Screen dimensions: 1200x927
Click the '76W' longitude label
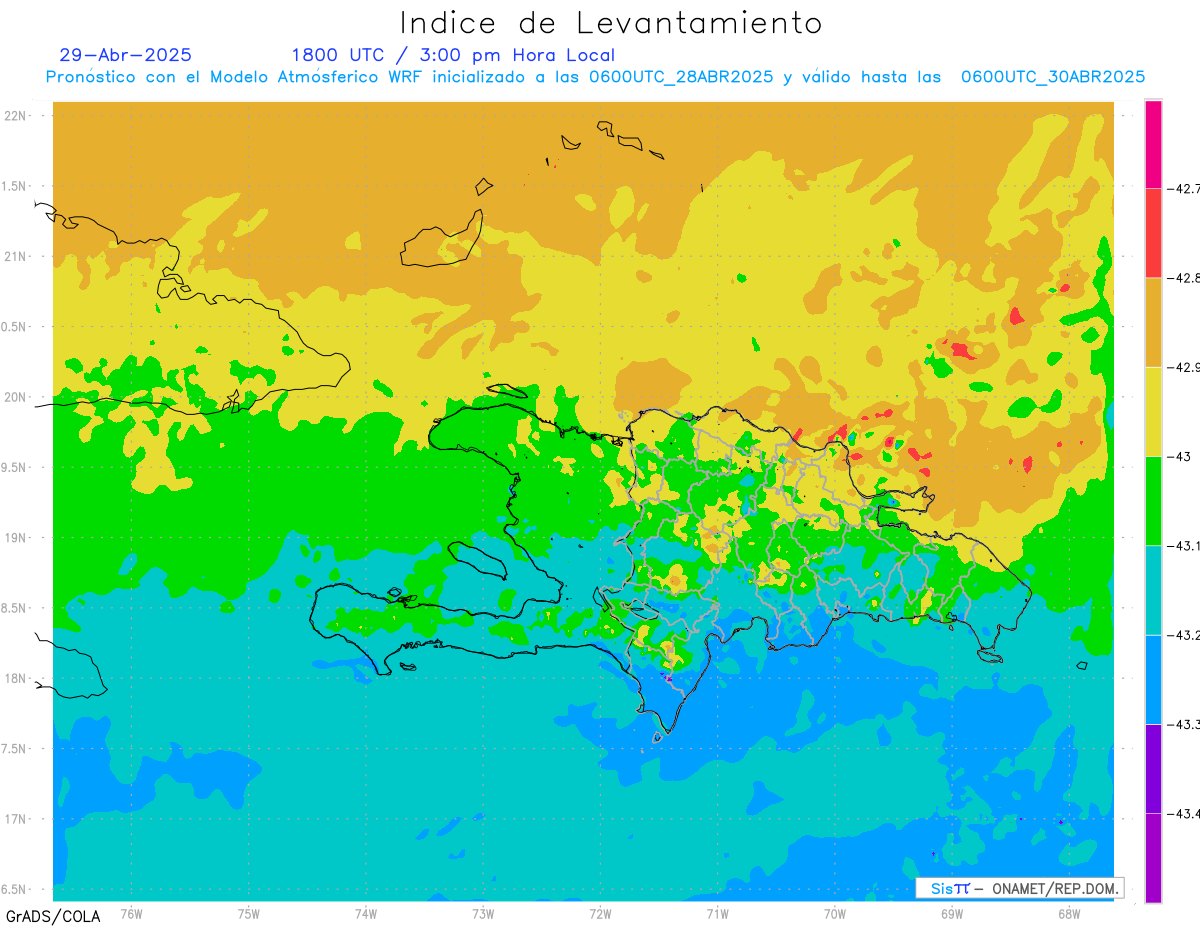(131, 914)
